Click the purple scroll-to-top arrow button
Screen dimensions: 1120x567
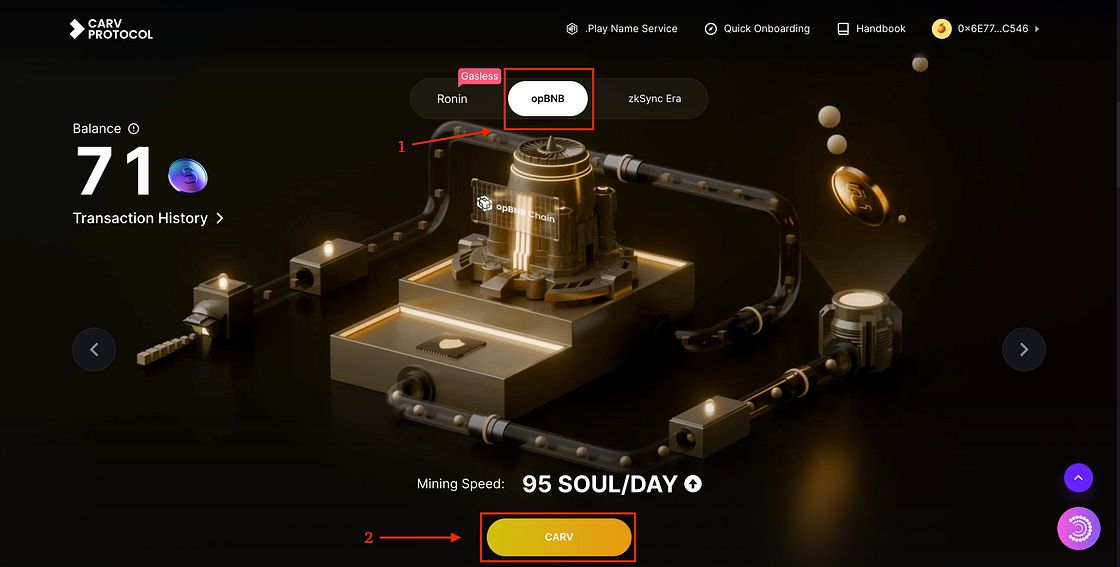pos(1079,478)
